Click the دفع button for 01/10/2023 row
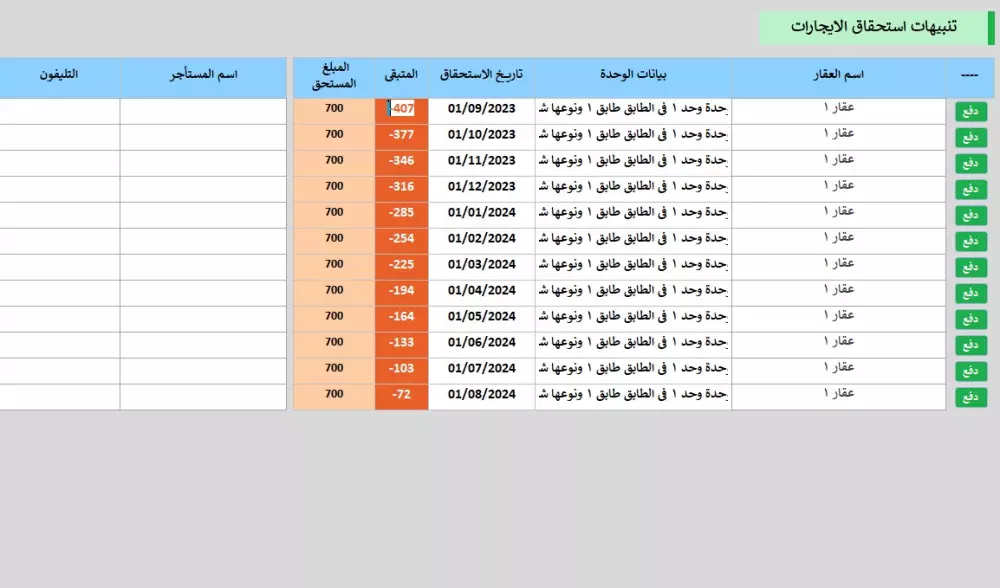The width and height of the screenshot is (1000, 588). coord(970,136)
